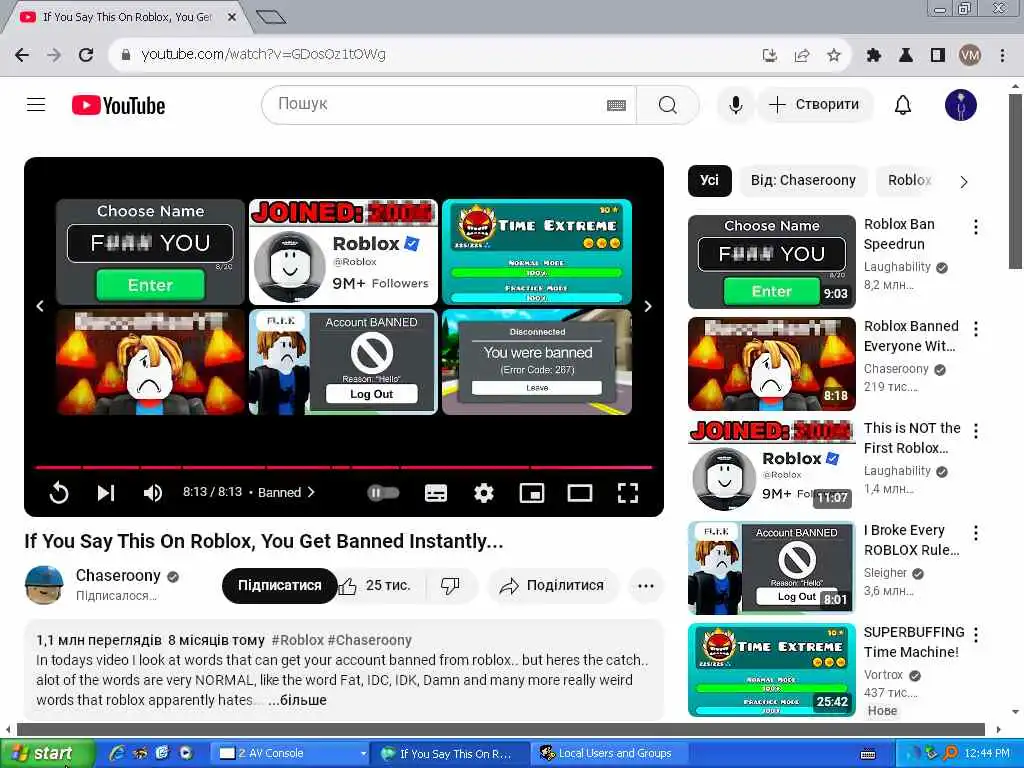This screenshot has width=1024, height=768.
Task: Switch to theater mode
Action: [x=580, y=493]
